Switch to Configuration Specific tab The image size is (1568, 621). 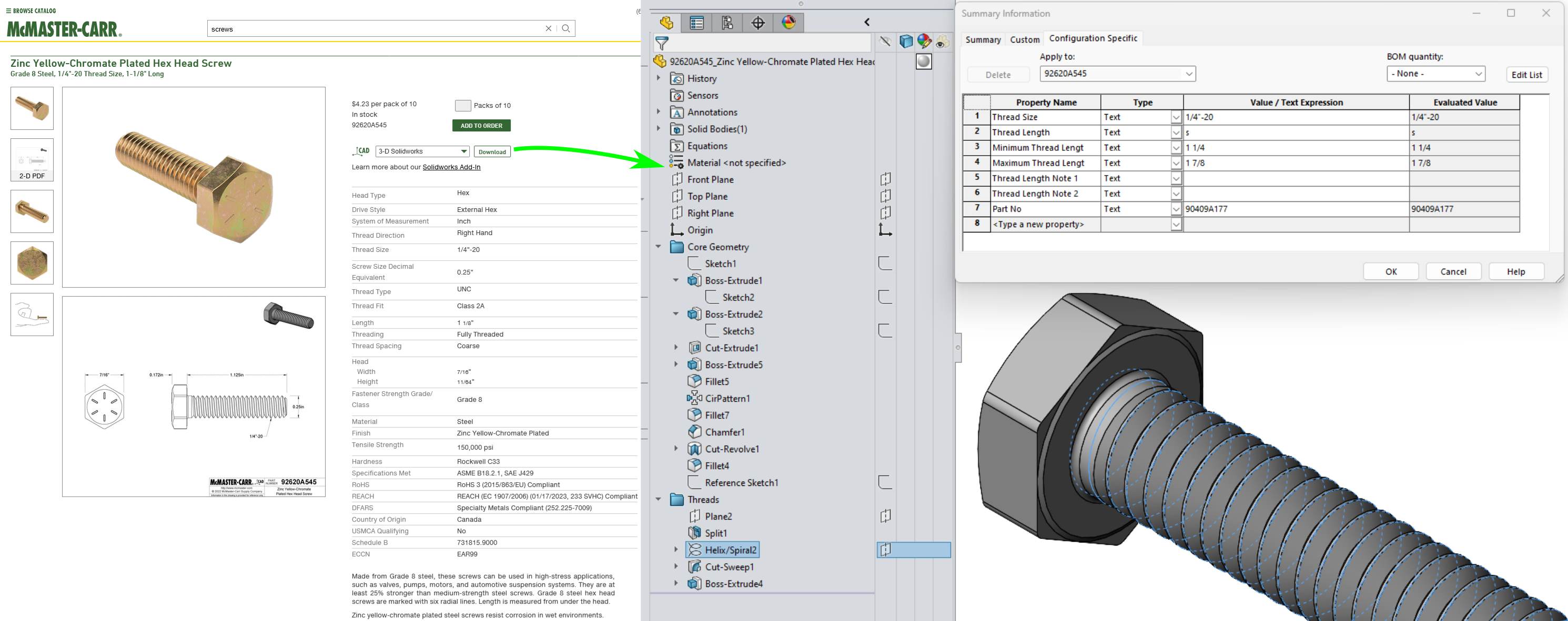point(1092,38)
